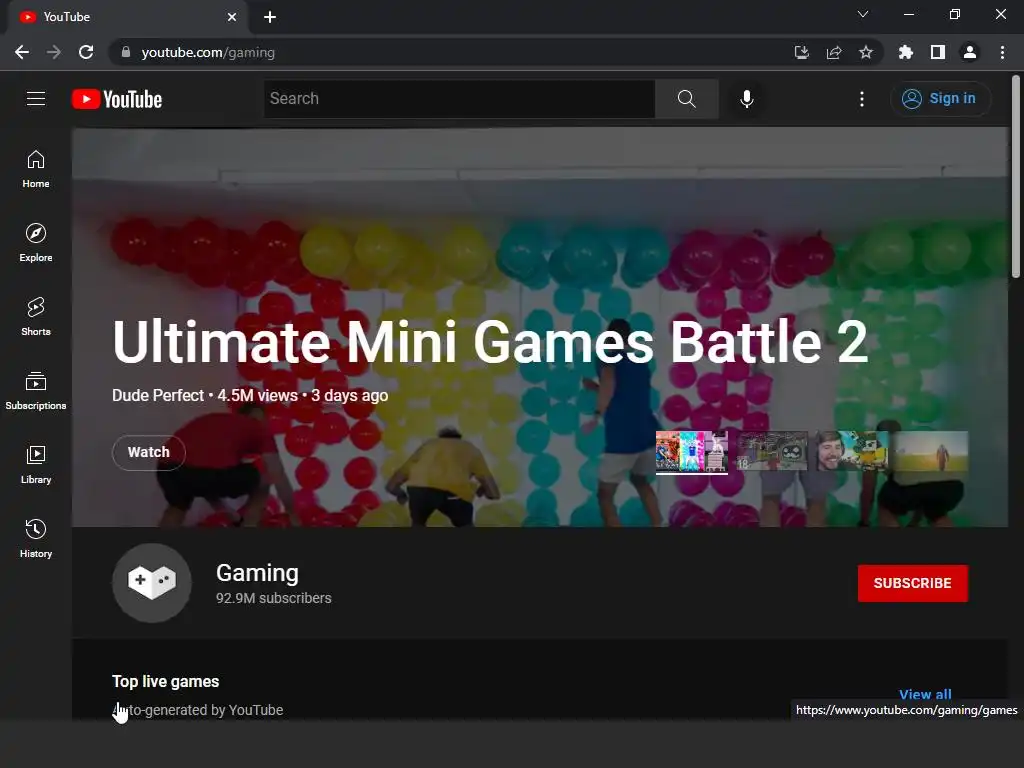Select the YouTube browser tab

point(127,17)
